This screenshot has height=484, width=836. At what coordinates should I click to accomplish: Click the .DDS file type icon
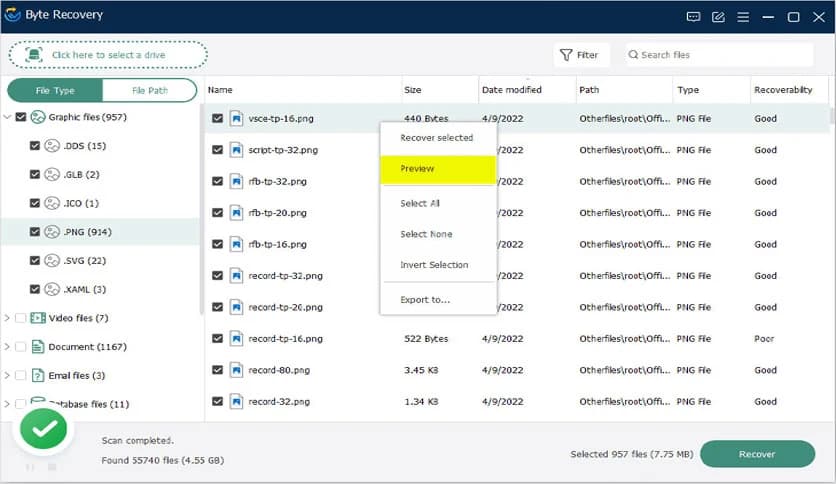(52, 146)
